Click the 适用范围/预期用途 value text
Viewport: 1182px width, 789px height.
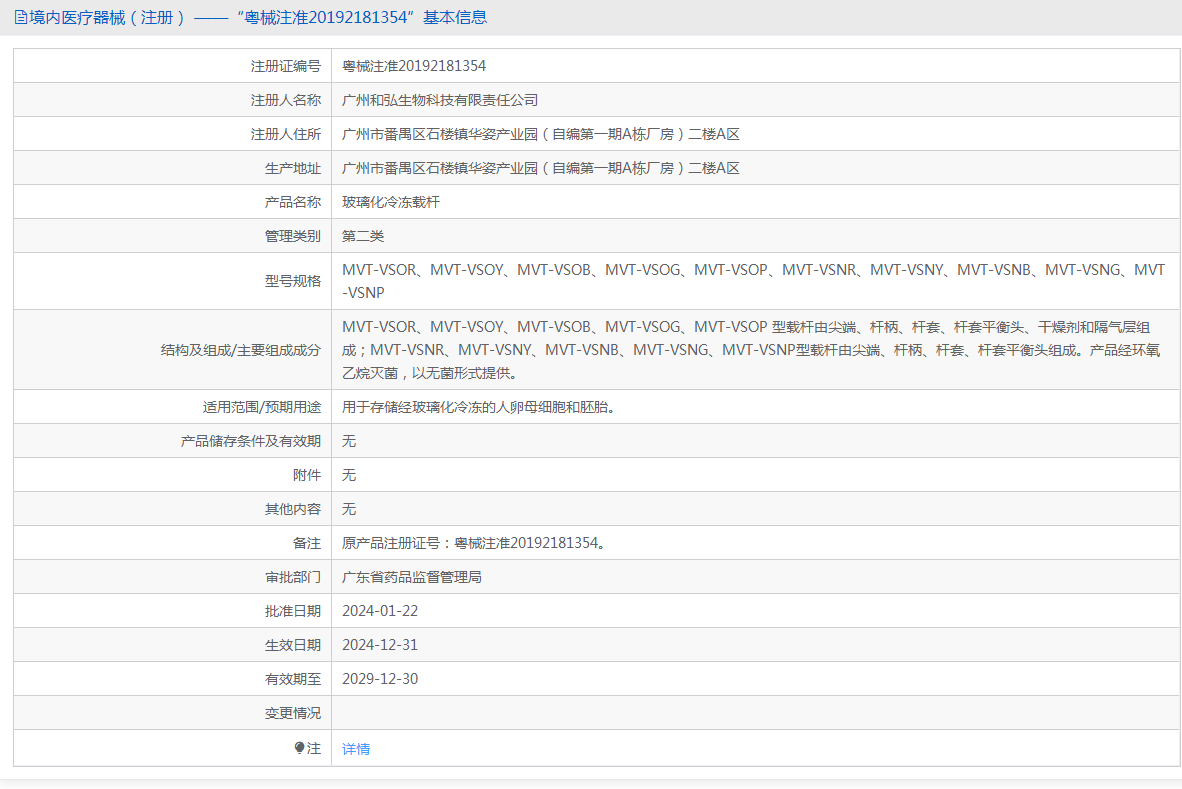click(x=479, y=407)
